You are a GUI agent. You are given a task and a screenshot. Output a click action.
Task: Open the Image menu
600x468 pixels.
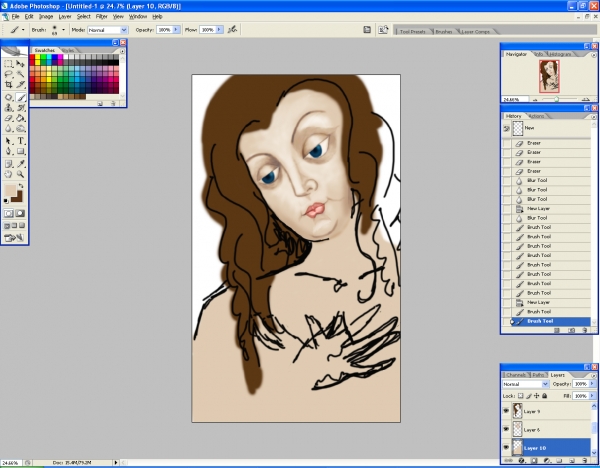pos(46,16)
